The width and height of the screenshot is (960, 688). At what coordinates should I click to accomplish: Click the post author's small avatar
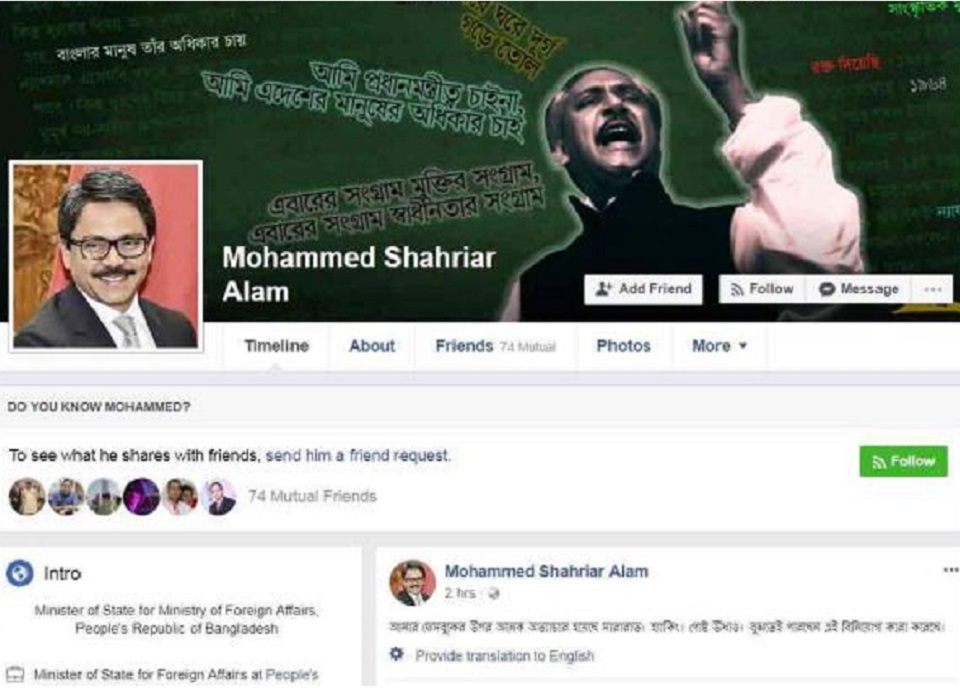point(412,583)
